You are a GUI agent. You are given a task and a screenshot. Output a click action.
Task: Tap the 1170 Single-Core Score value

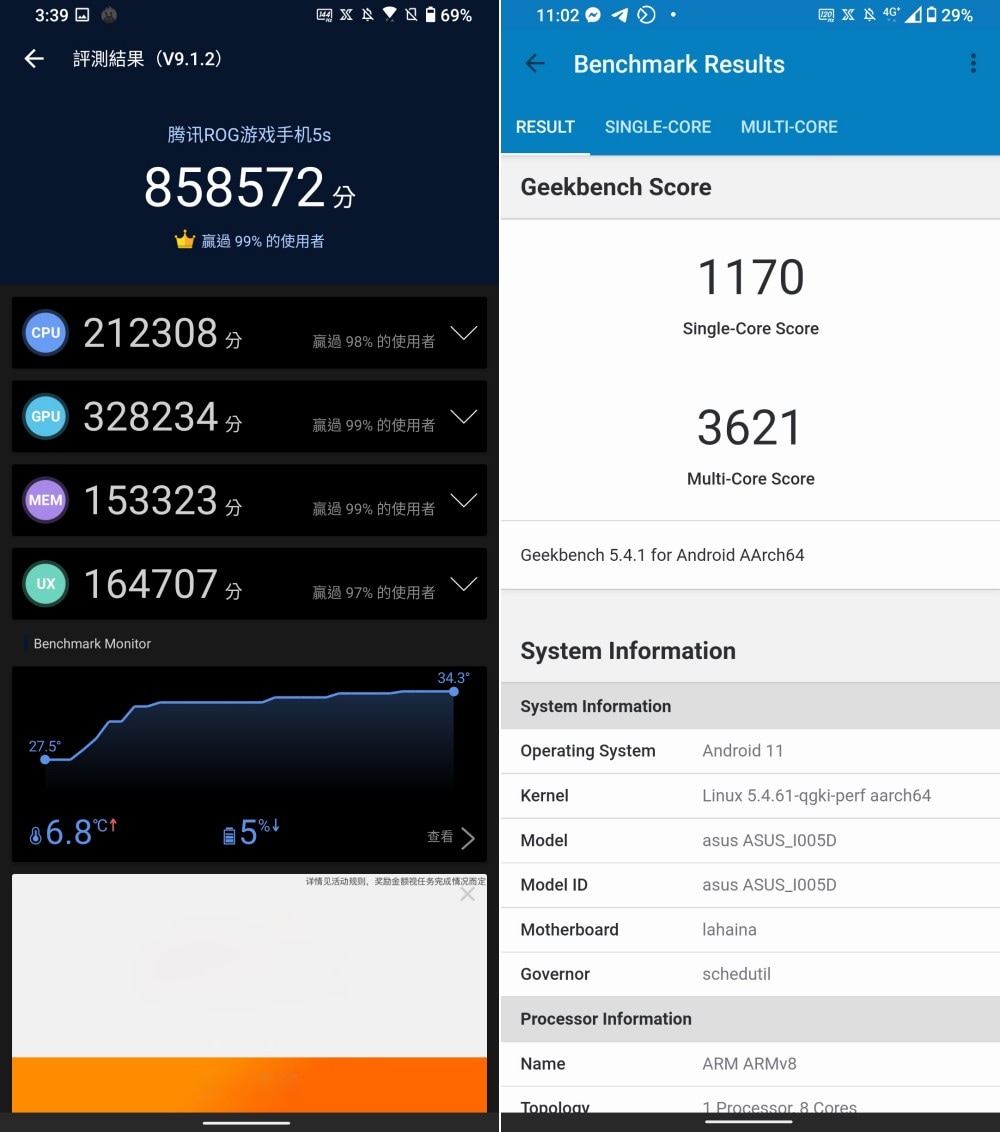tap(750, 277)
